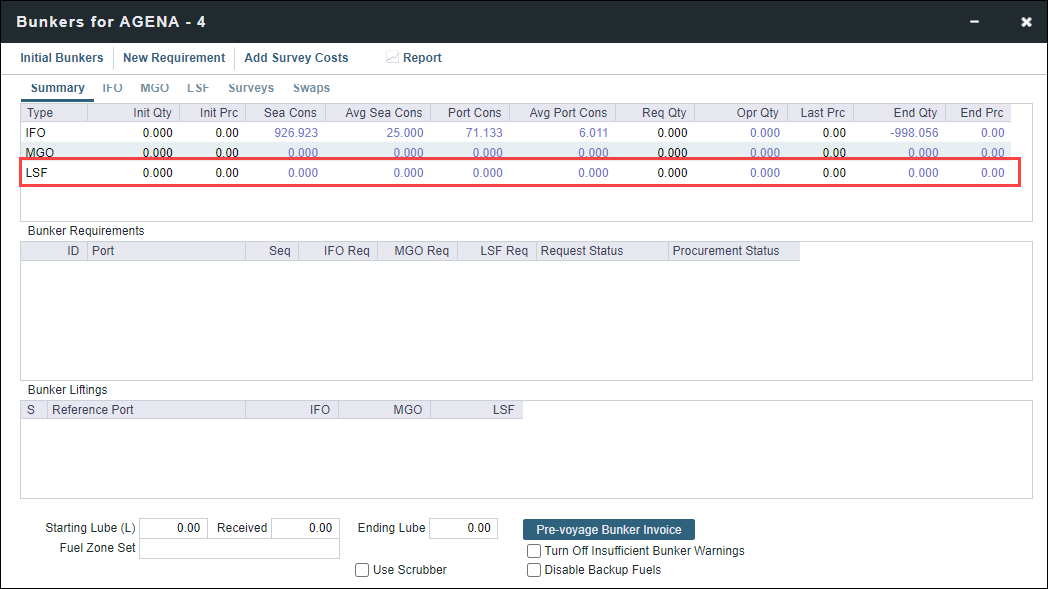This screenshot has height=589, width=1048.
Task: Minimize the Bunkers window
Action: pyautogui.click(x=975, y=21)
